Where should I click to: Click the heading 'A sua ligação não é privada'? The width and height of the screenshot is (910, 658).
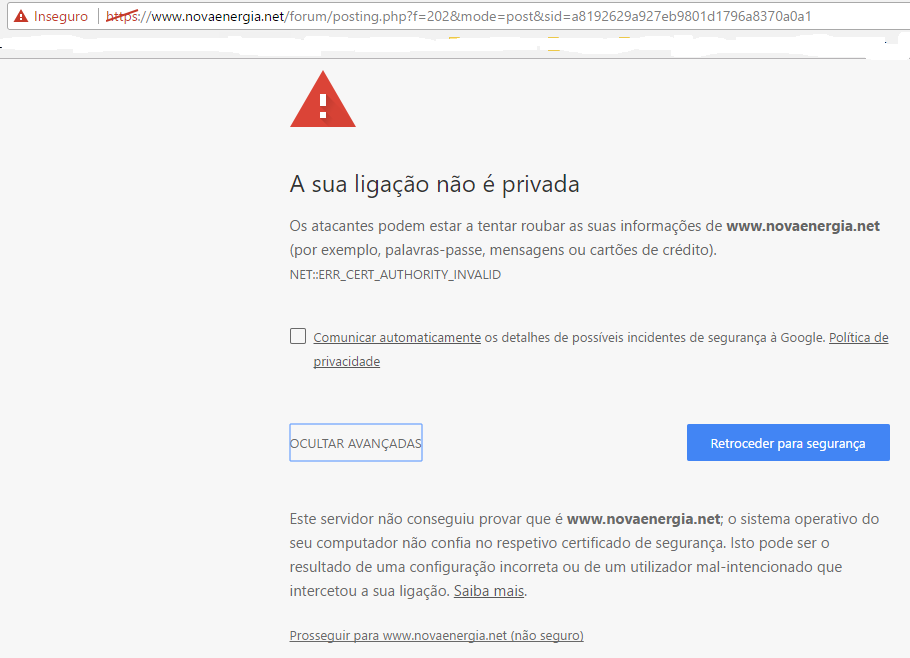[435, 185]
